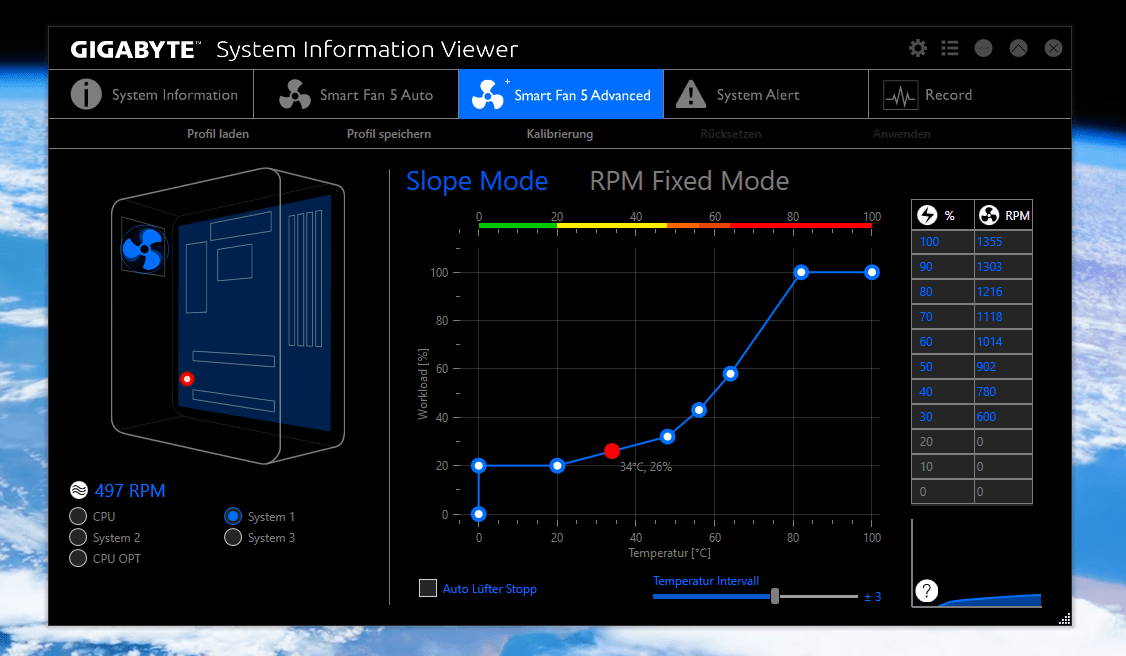Switch to System Information tab
The height and width of the screenshot is (656, 1126).
(152, 94)
